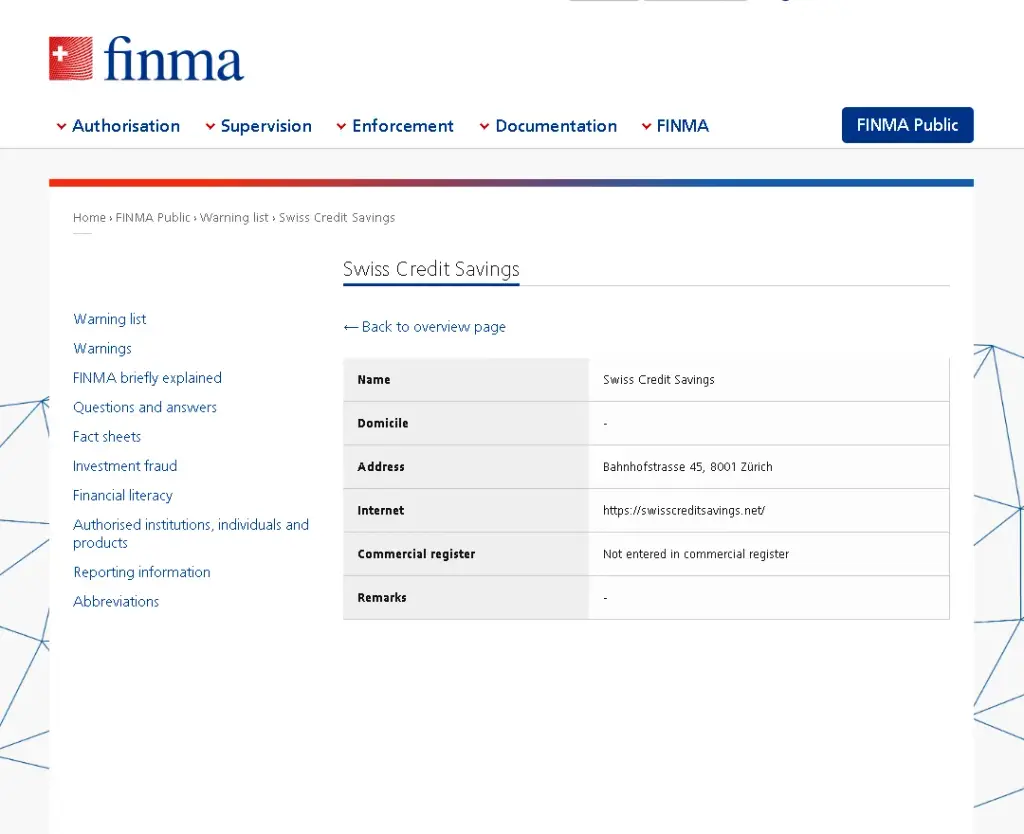Viewport: 1024px width, 834px height.
Task: Open Warning list in sidebar
Action: [x=110, y=319]
